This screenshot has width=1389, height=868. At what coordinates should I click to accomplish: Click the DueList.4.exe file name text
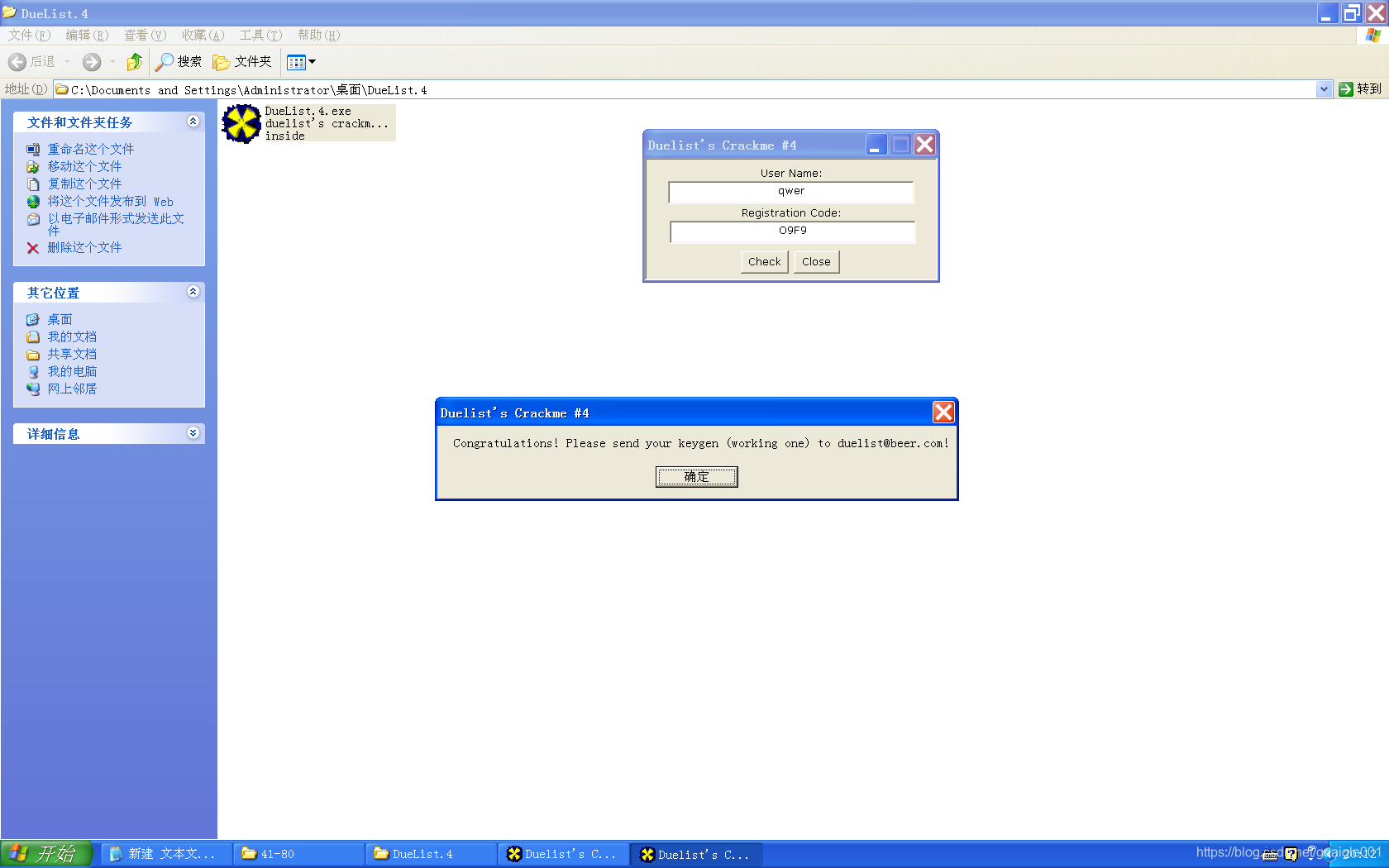tap(308, 112)
